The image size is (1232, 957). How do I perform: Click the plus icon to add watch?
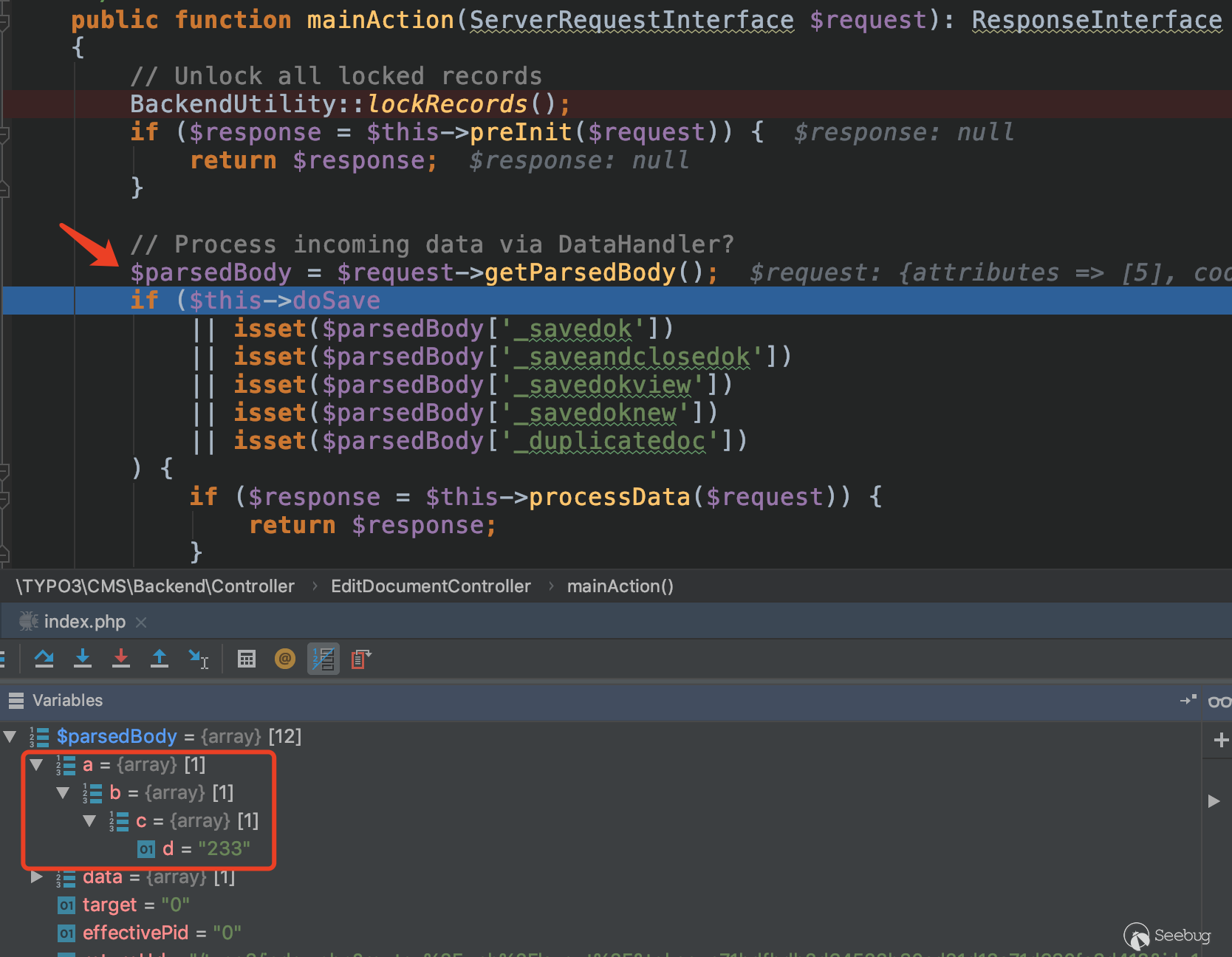[1221, 740]
